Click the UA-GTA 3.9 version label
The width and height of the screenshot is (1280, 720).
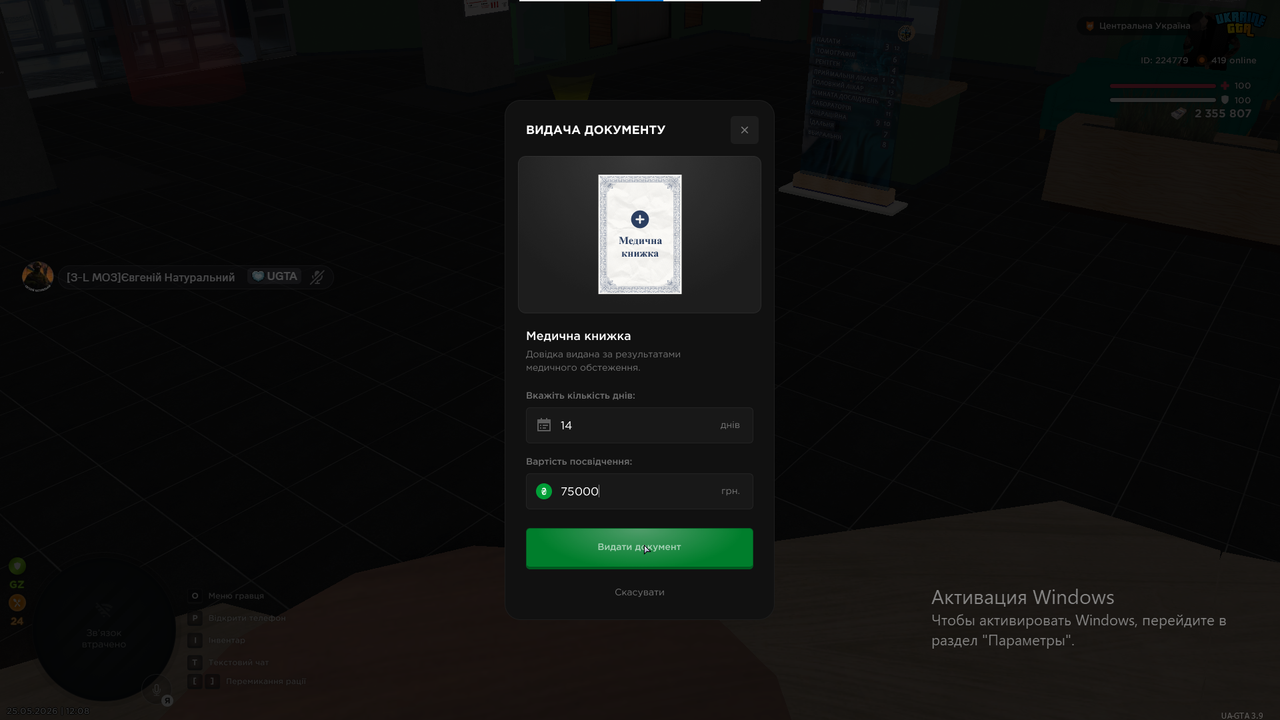click(1241, 715)
